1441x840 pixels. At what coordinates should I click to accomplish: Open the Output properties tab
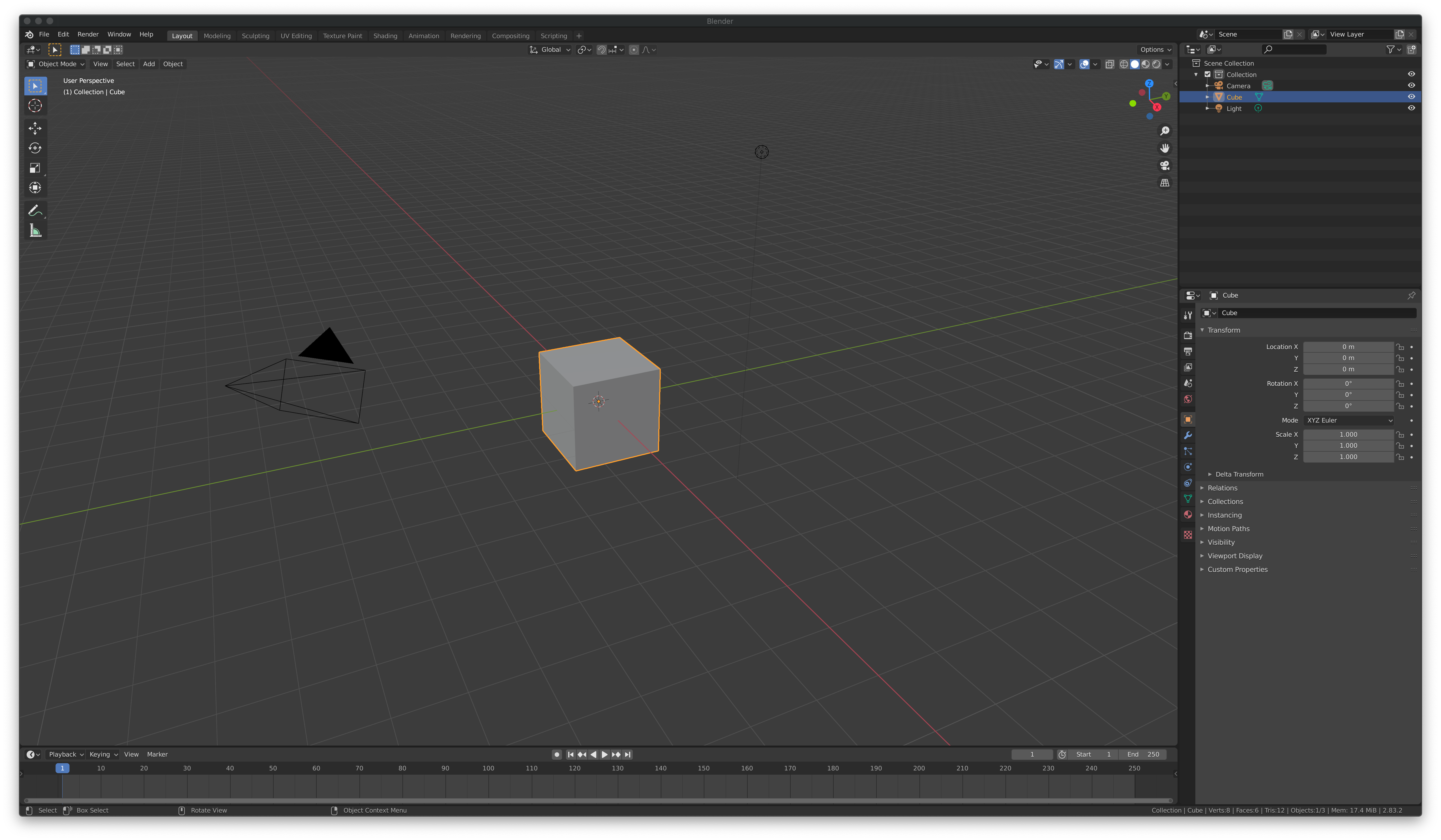click(1188, 352)
